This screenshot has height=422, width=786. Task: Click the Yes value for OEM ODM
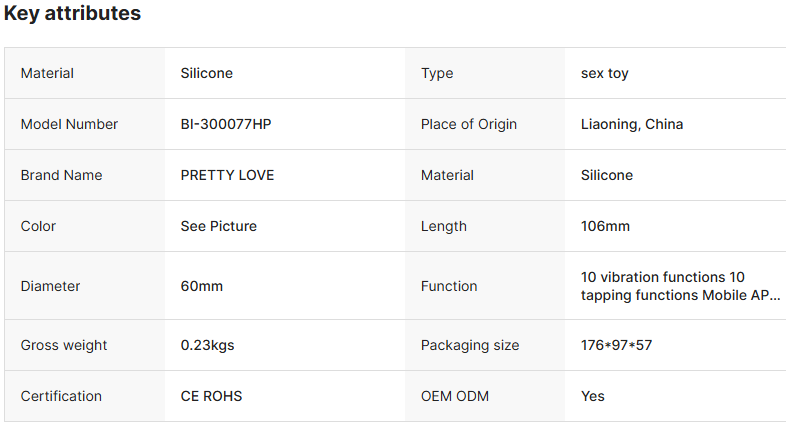point(593,396)
